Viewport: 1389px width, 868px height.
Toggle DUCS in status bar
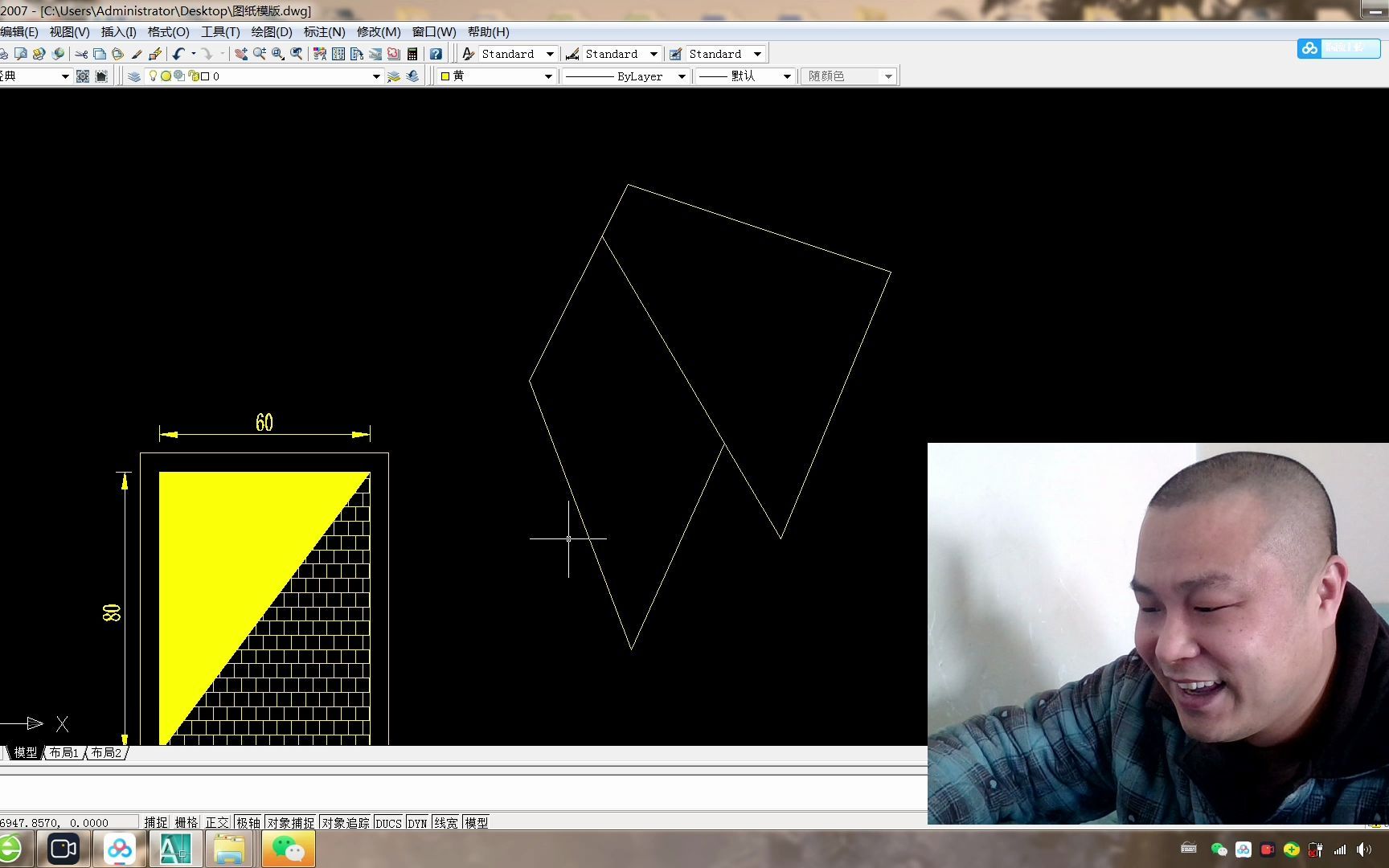[388, 822]
